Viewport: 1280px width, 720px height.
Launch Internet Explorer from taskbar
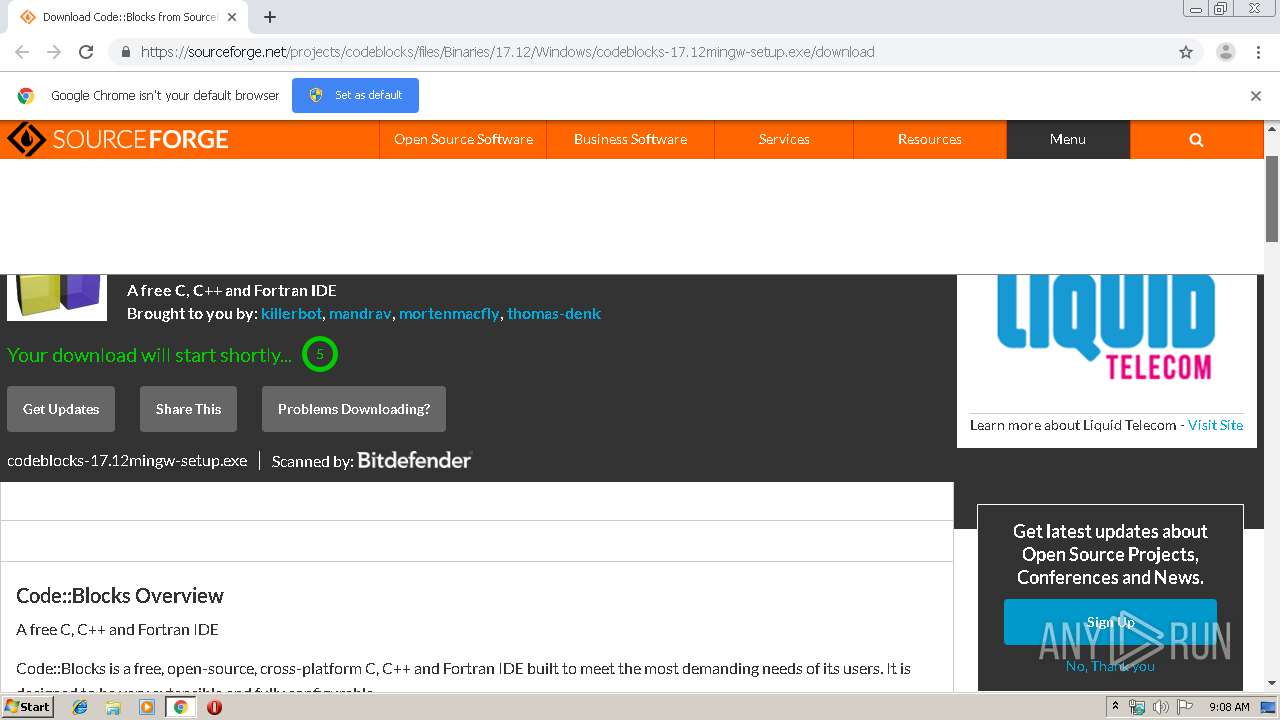point(80,707)
